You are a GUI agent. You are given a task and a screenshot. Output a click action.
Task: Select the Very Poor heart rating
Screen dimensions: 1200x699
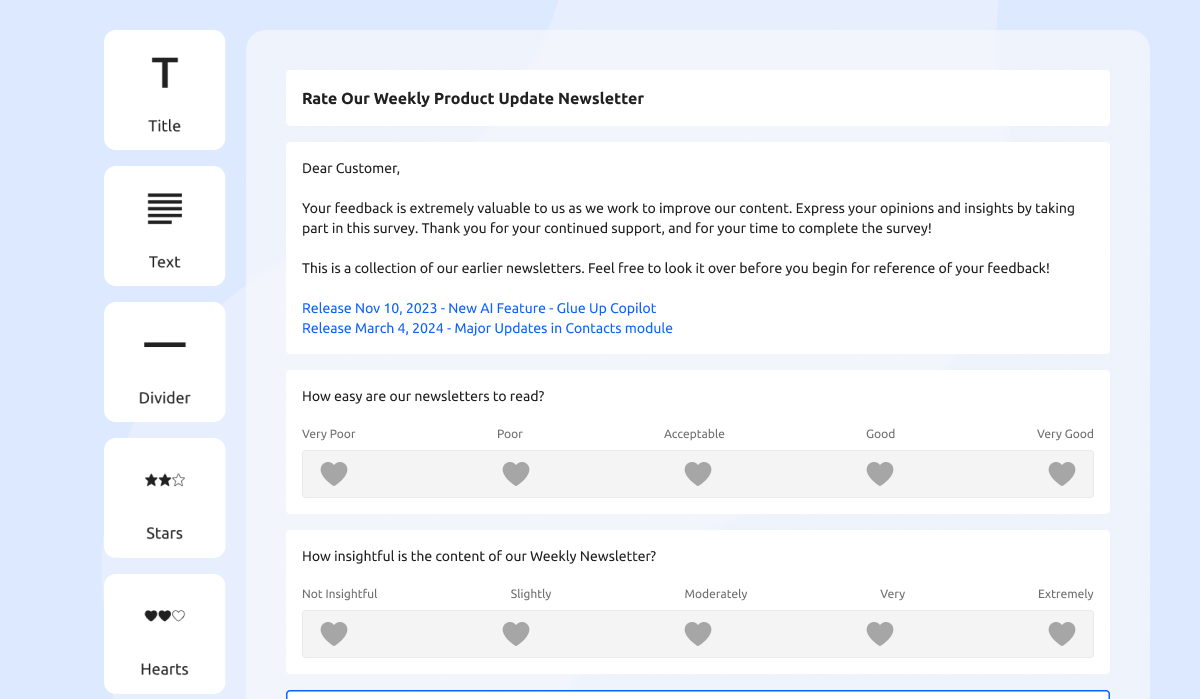point(334,473)
